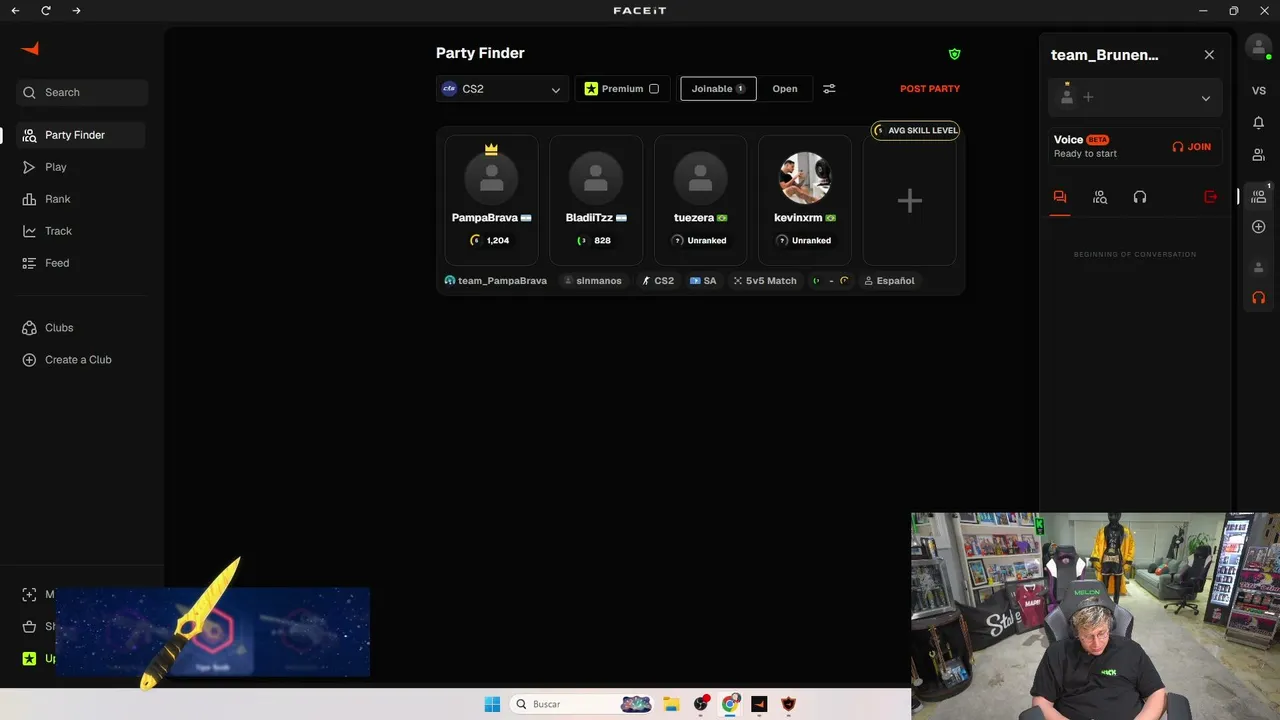This screenshot has width=1280, height=720.
Task: Open Google Chrome from the taskbar
Action: (730, 704)
